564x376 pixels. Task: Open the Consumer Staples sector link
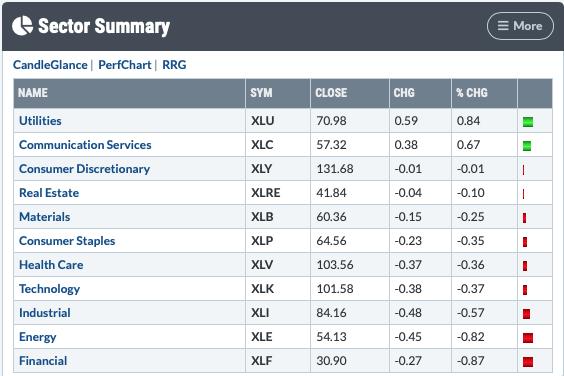coord(67,241)
